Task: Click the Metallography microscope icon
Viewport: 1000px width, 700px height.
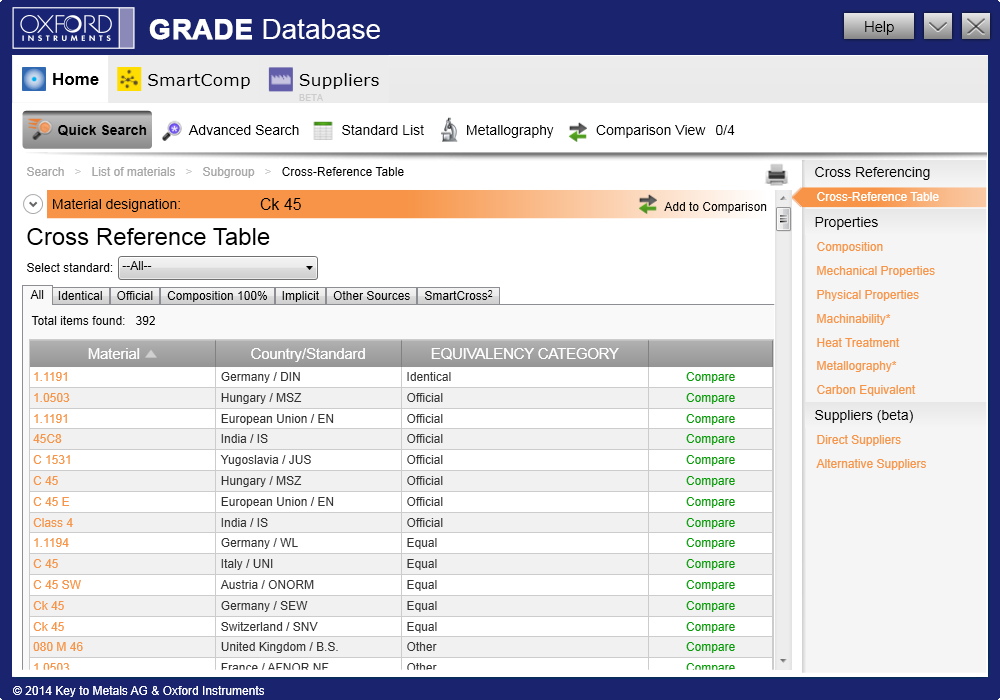Action: 450,130
